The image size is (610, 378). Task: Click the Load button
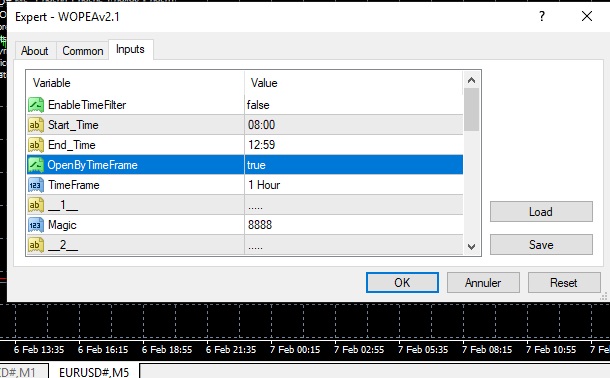[541, 212]
